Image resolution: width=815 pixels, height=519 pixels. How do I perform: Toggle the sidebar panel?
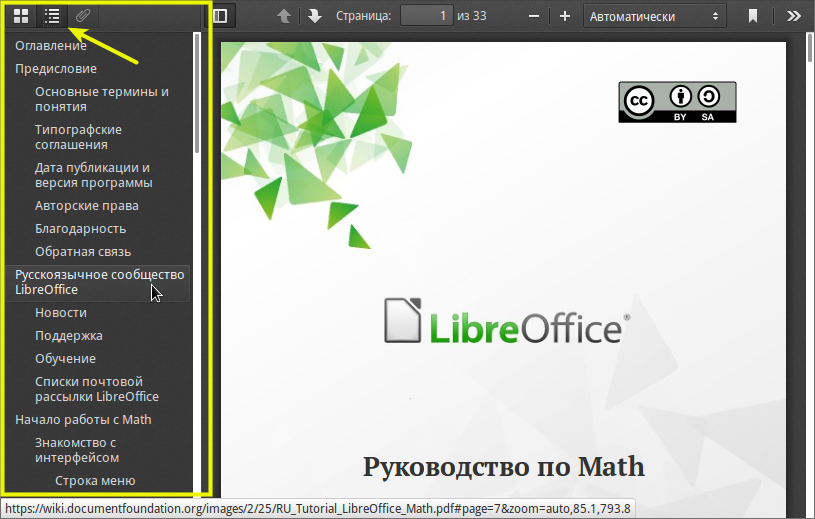[220, 16]
